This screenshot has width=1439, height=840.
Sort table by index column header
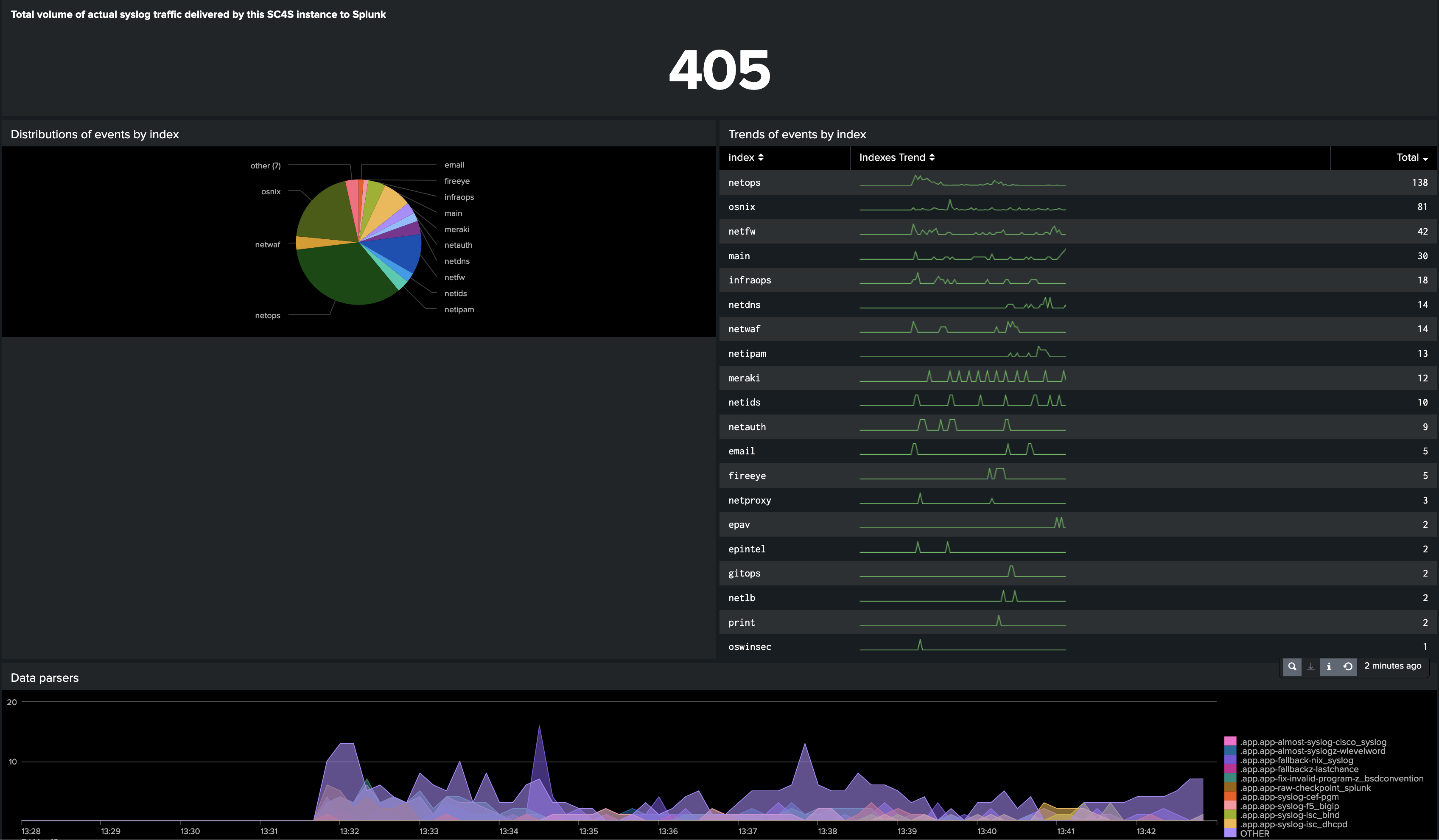[x=741, y=158]
